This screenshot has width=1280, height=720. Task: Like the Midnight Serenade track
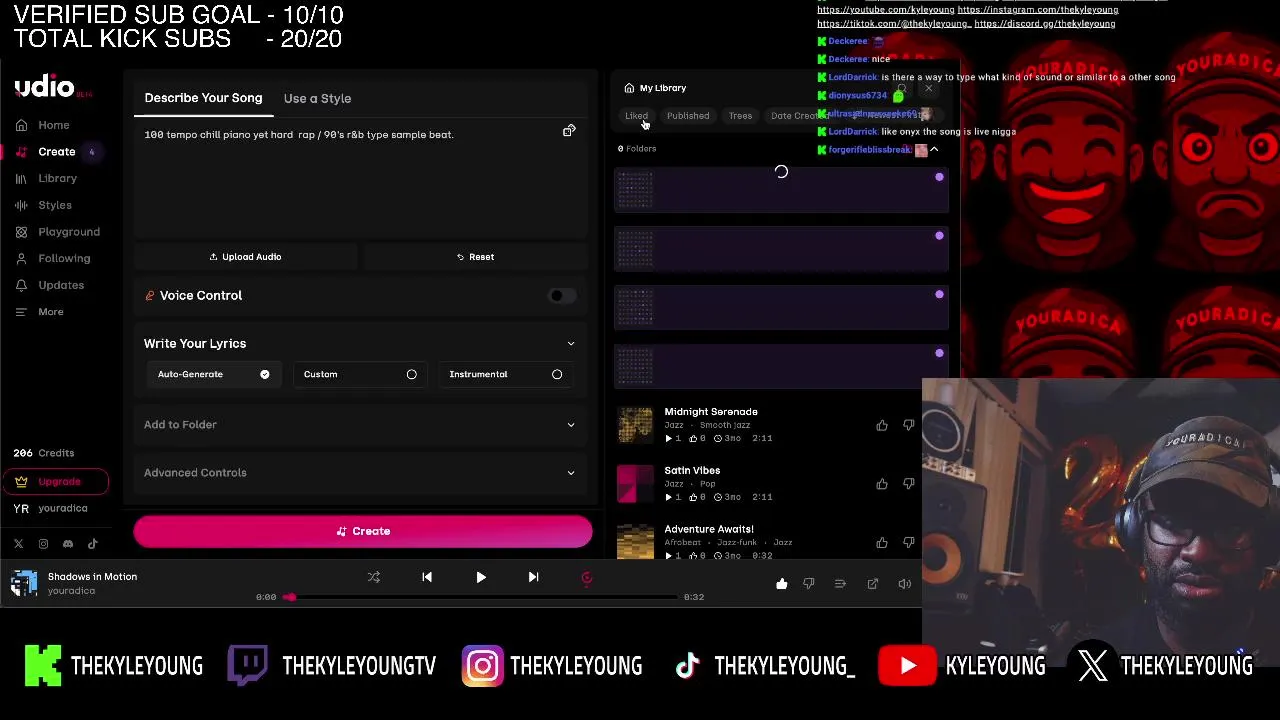coord(882,425)
